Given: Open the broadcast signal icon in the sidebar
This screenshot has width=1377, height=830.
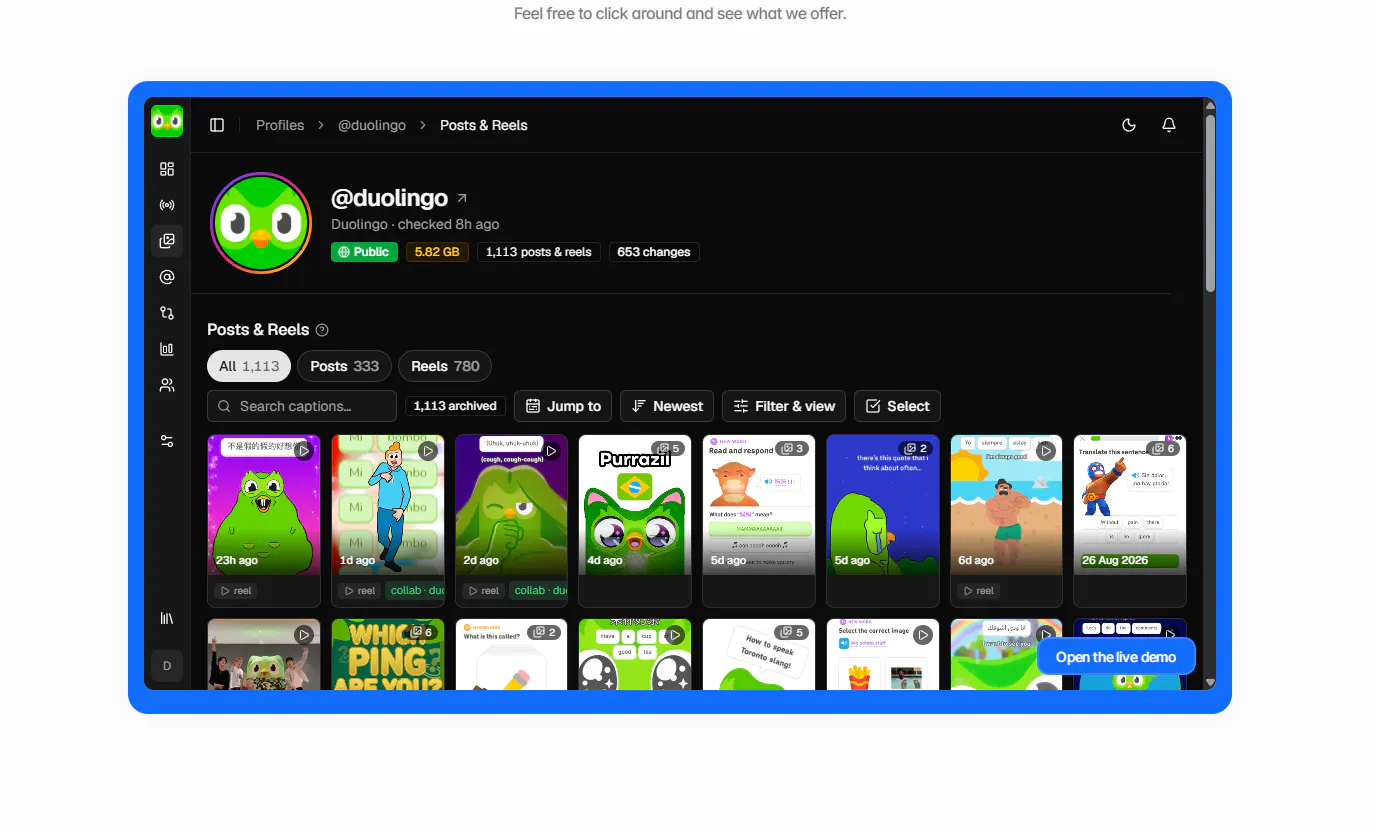Looking at the screenshot, I should 167,205.
